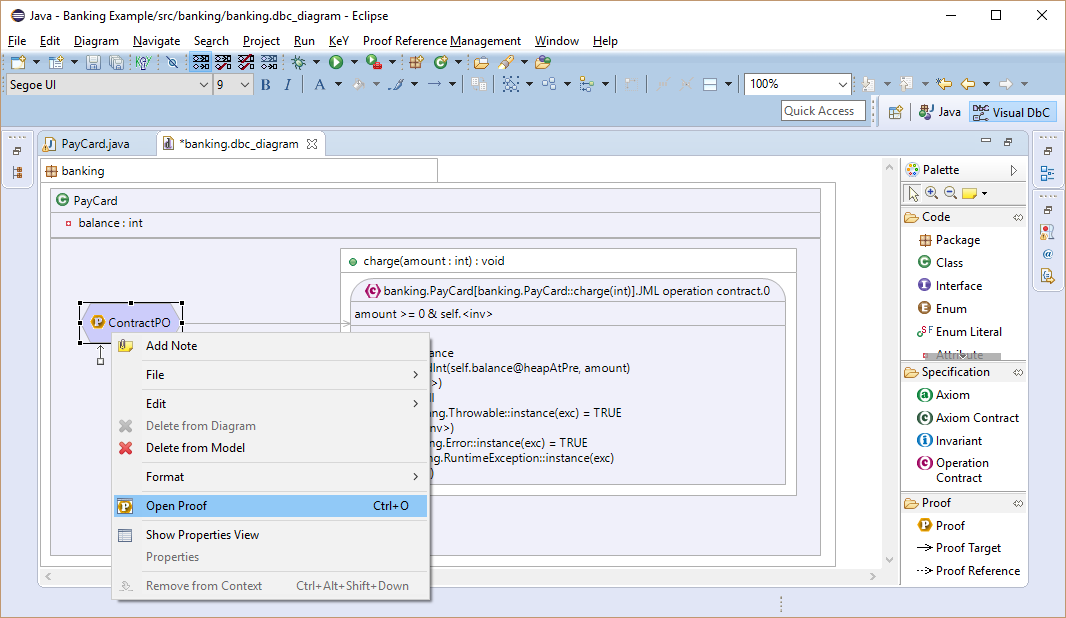
Task: Open the font size dropdown
Action: coord(245,85)
